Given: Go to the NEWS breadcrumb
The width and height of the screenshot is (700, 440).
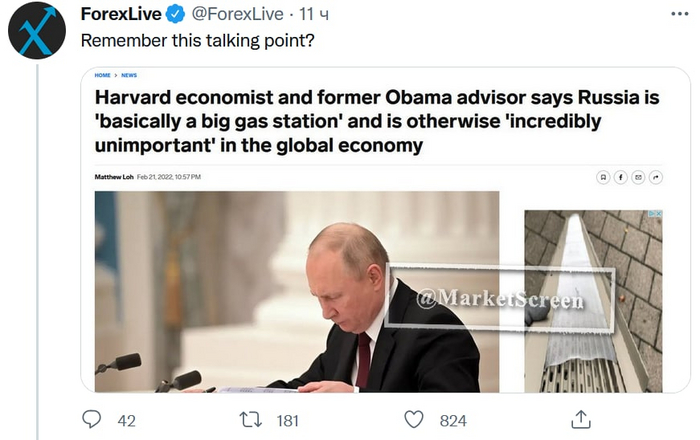Looking at the screenshot, I should (x=129, y=75).
